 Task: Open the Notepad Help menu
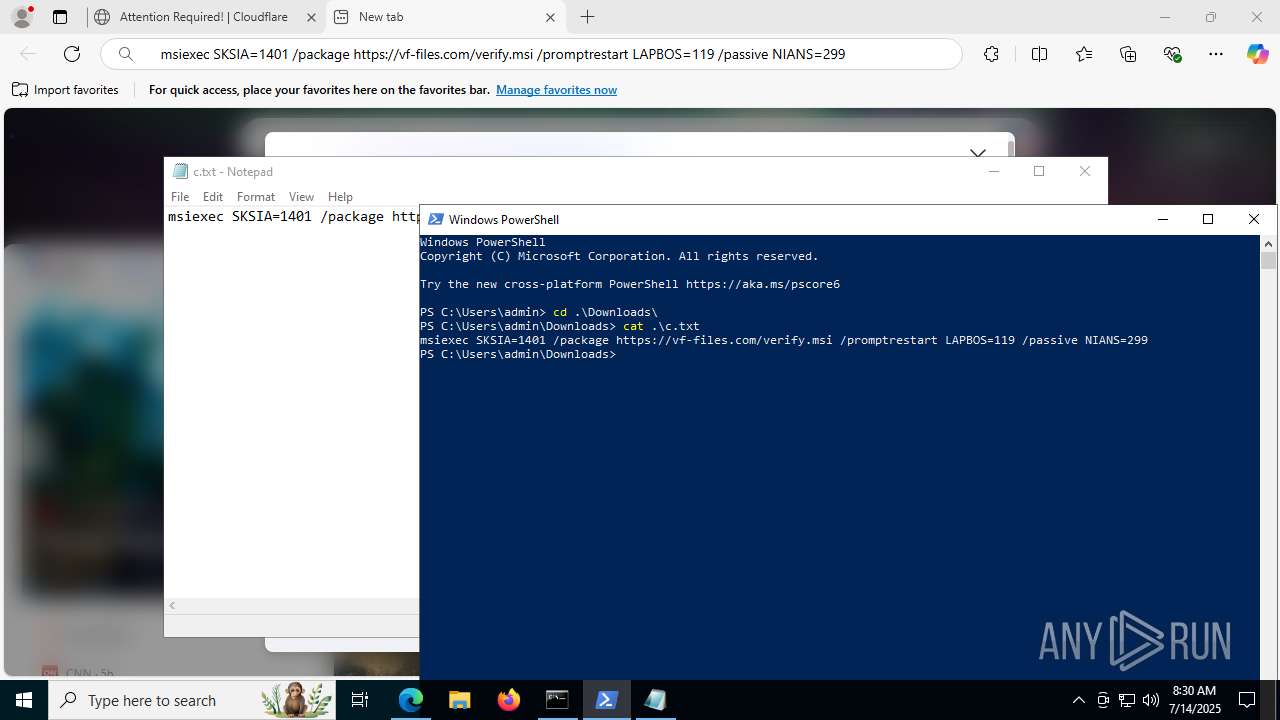(340, 197)
